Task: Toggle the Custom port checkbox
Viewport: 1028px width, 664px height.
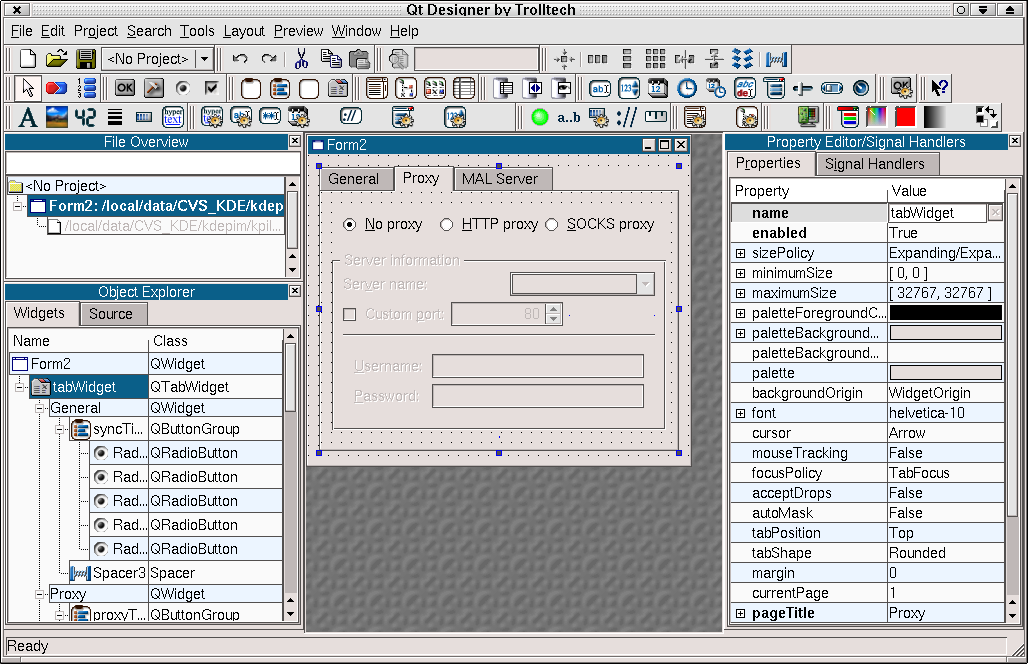Action: click(349, 315)
